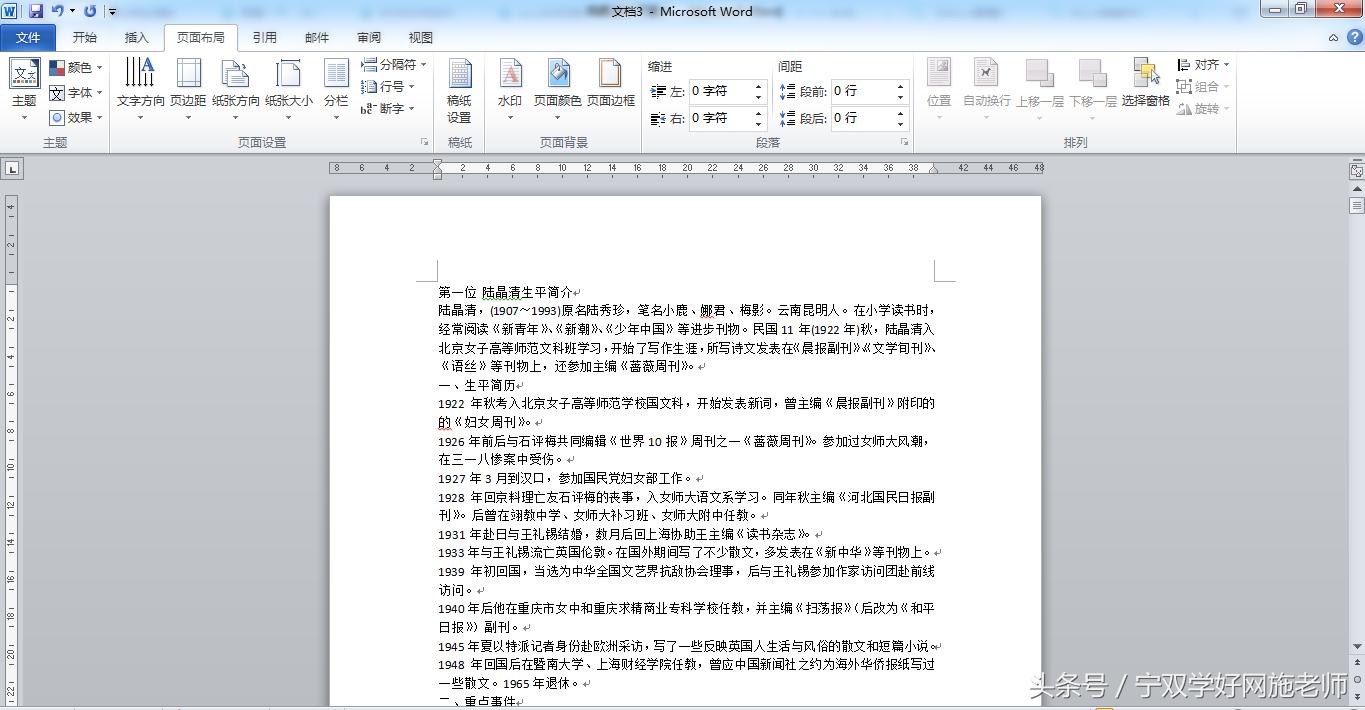Open 纸张方向 (Orientation) settings
Screen dimensions: 1365x710
236,88
